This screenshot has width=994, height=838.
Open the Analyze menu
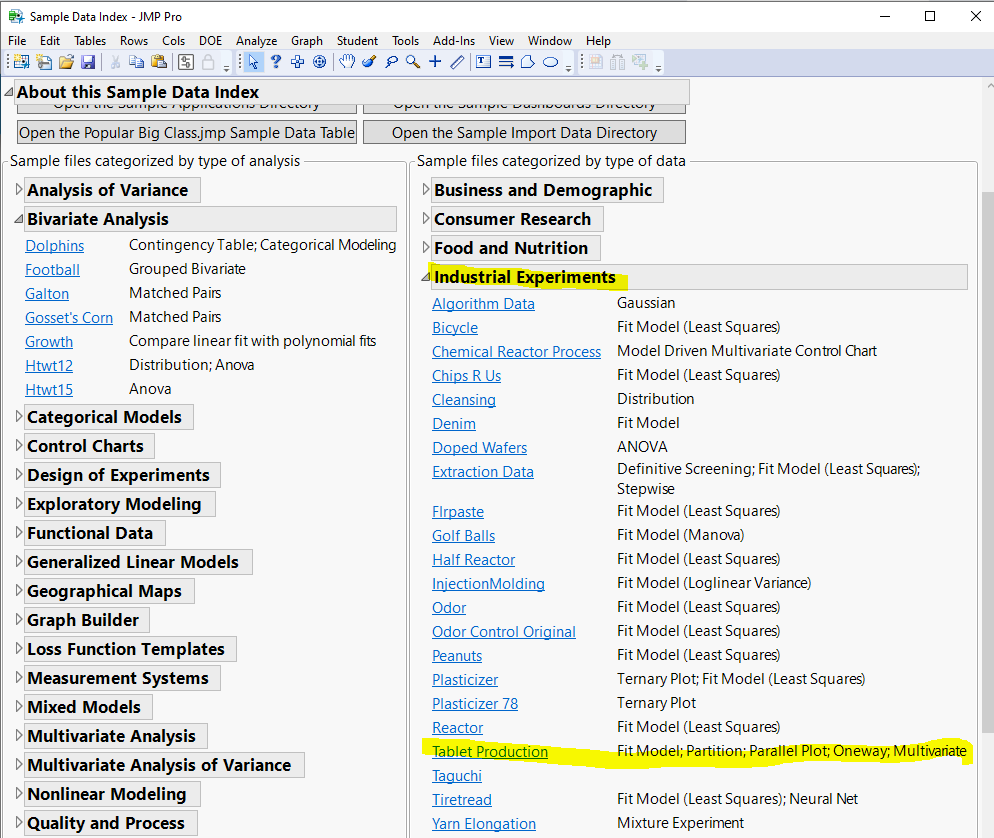tap(257, 41)
